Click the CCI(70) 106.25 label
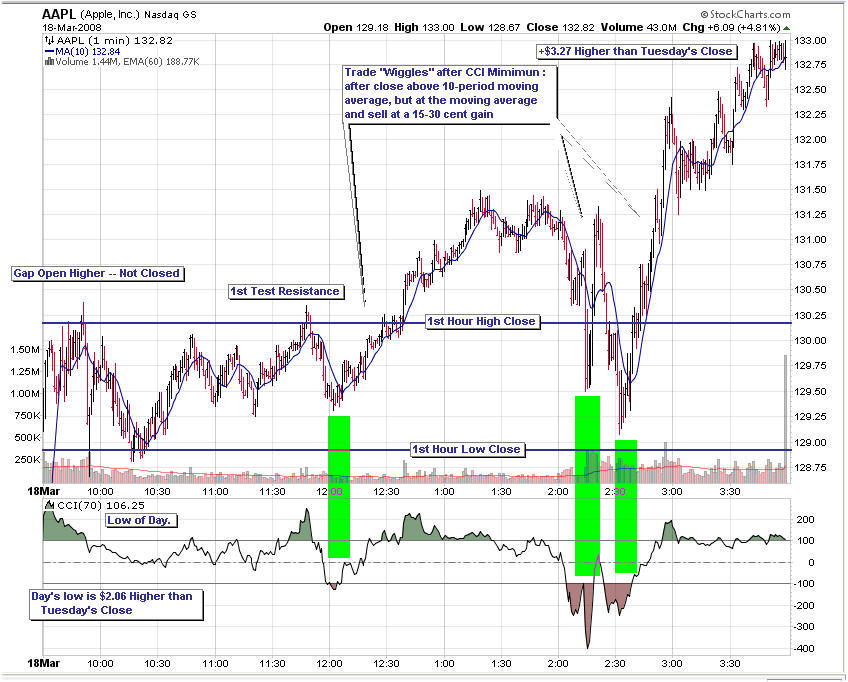Viewport: 848px width, 682px height. point(101,505)
